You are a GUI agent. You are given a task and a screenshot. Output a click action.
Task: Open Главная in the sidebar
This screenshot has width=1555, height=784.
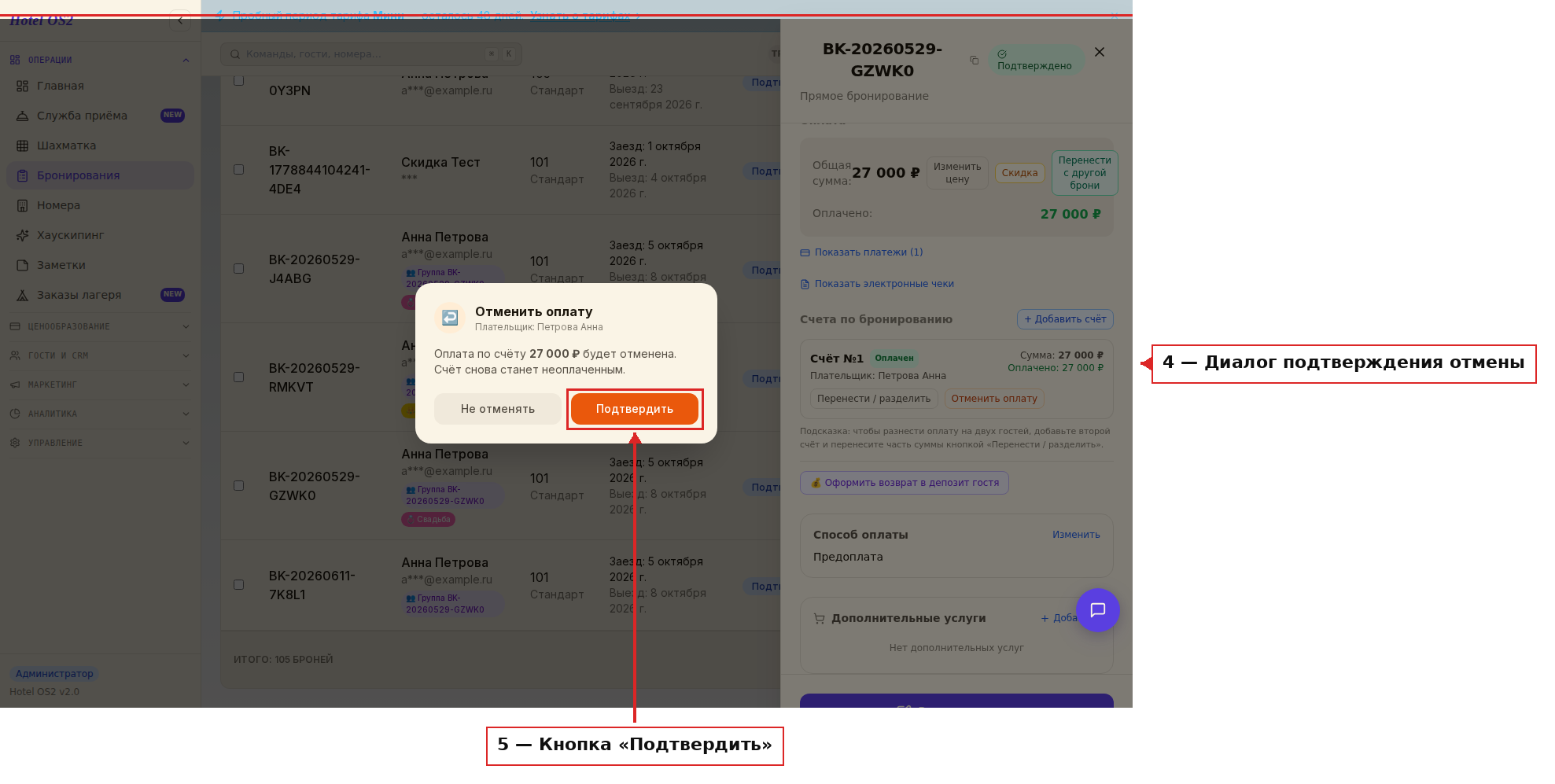tap(100, 86)
